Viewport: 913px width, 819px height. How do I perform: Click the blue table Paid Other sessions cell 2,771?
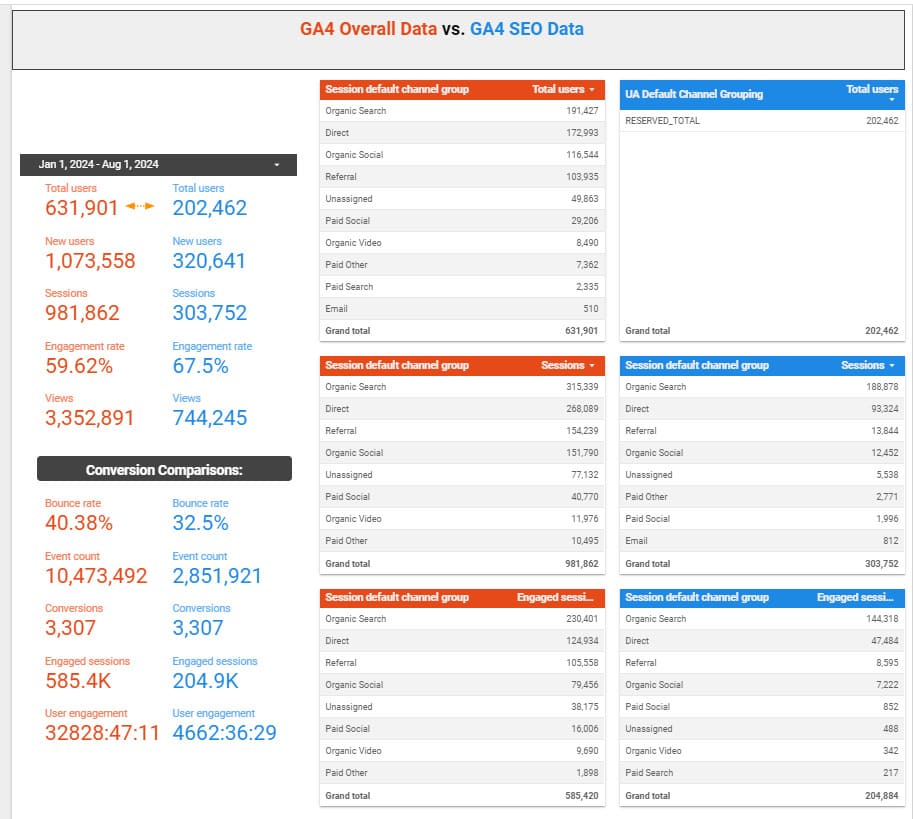[x=887, y=497]
